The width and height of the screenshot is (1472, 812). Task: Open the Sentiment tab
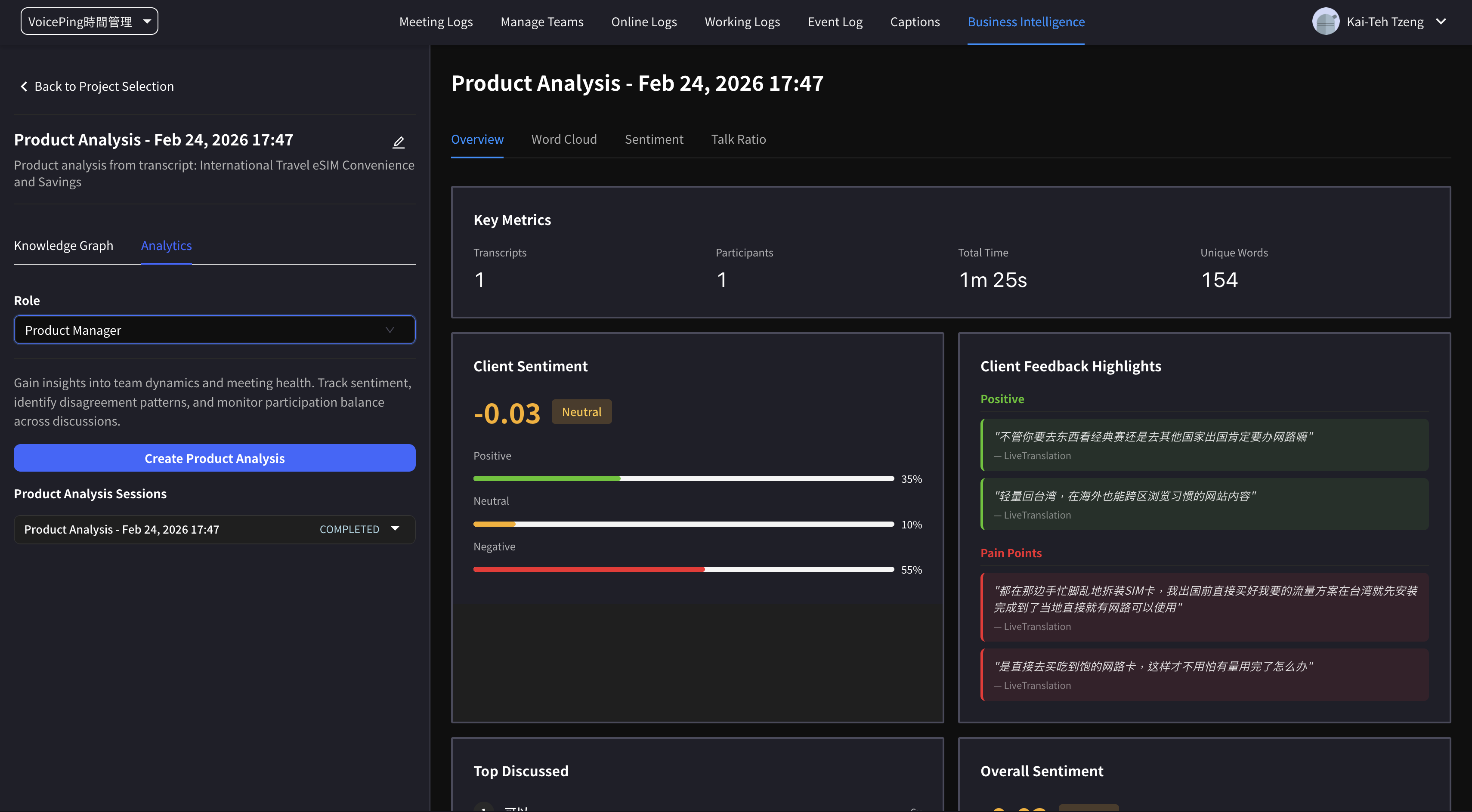click(x=654, y=139)
